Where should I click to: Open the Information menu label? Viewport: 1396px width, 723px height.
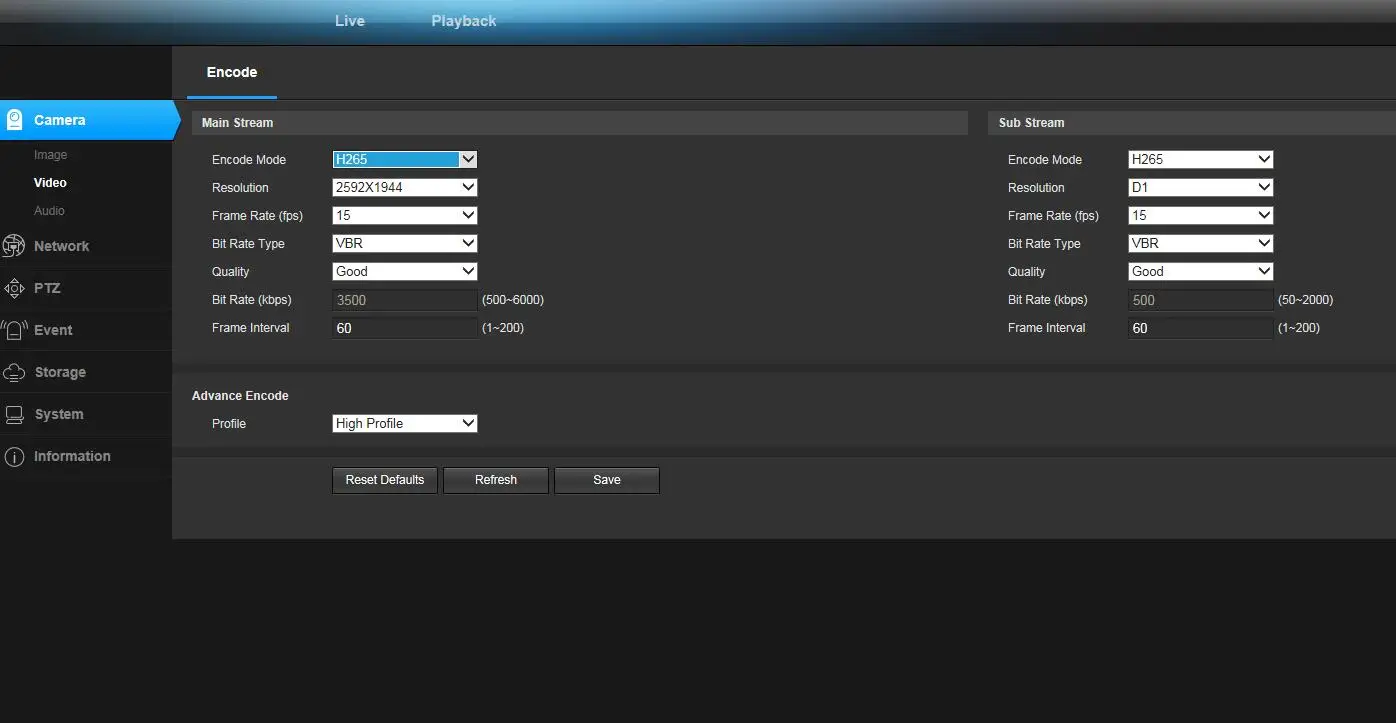tap(72, 456)
